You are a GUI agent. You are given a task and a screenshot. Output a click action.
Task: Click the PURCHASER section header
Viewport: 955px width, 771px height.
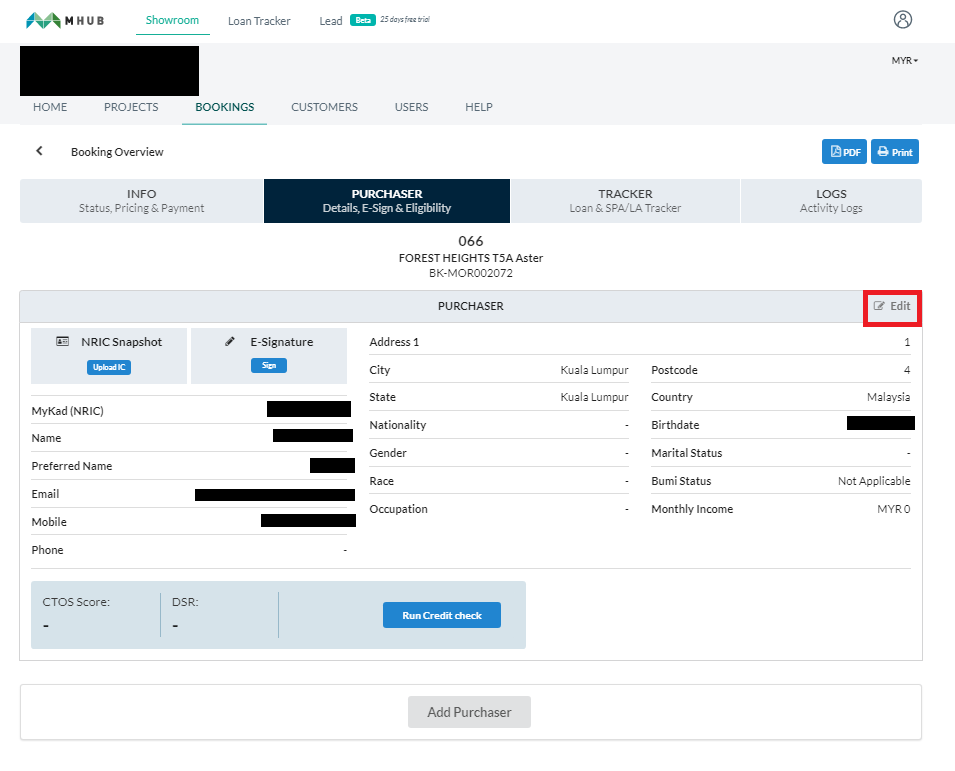point(471,306)
